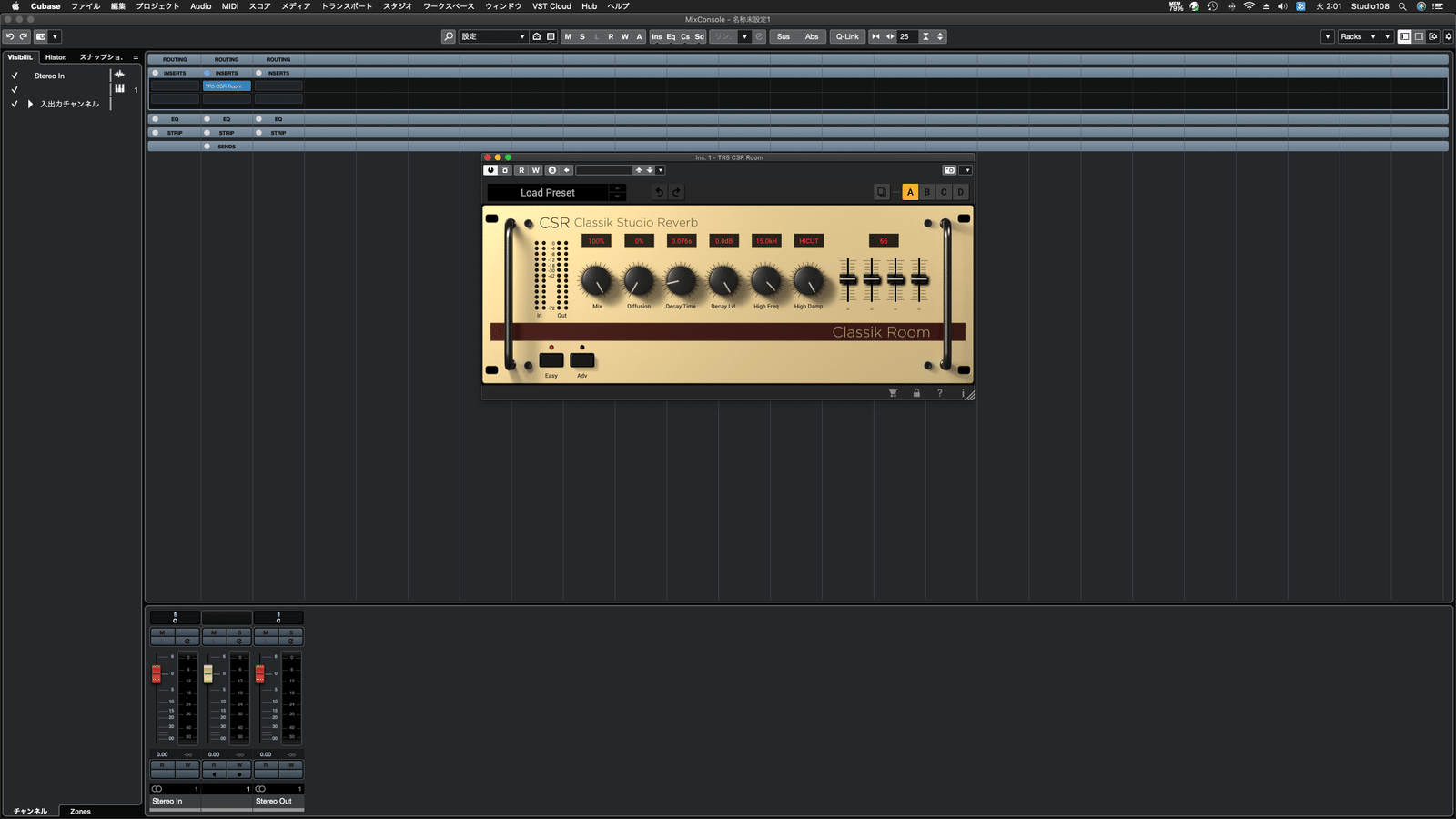Click the Wi-Fi icon in the menu bar

(1249, 6)
